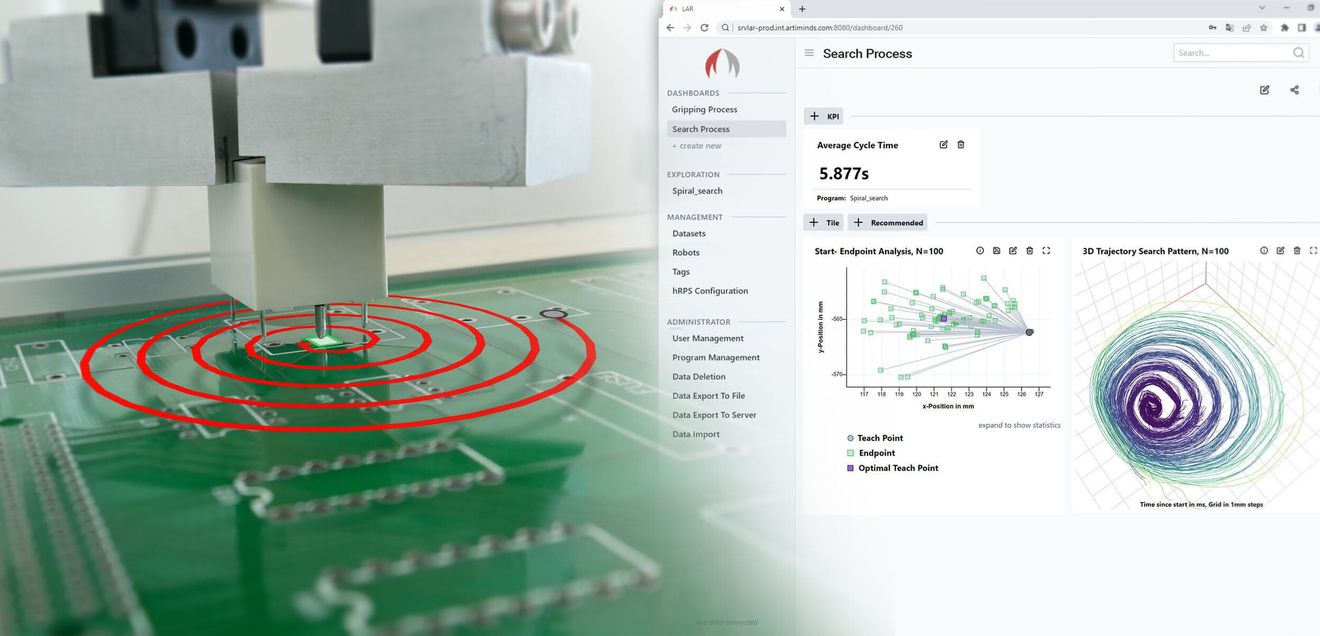The width and height of the screenshot is (1320, 636).
Task: Click the share page icon in address bar
Action: (x=1247, y=28)
